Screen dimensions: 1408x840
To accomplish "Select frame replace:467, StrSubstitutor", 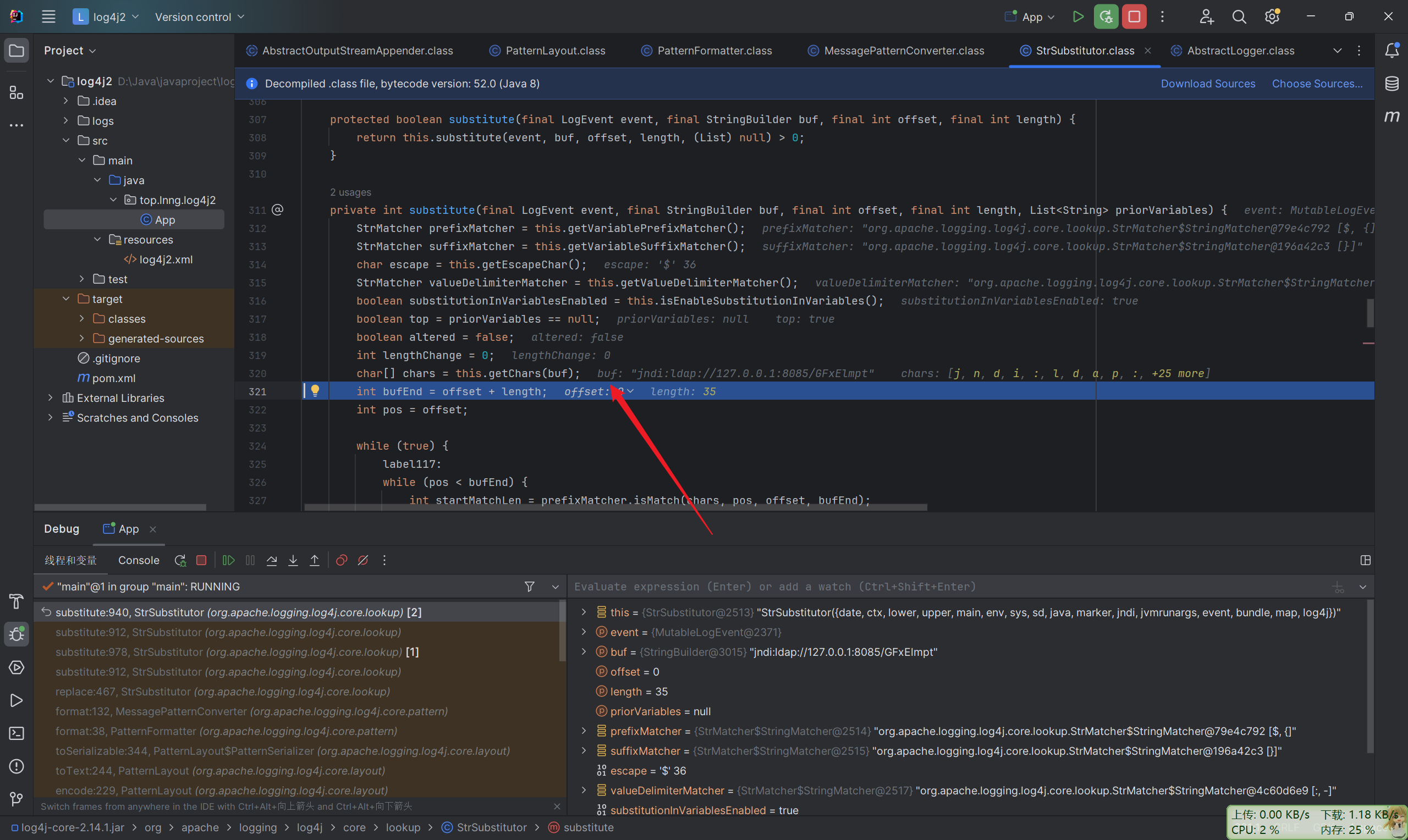I will point(223,691).
